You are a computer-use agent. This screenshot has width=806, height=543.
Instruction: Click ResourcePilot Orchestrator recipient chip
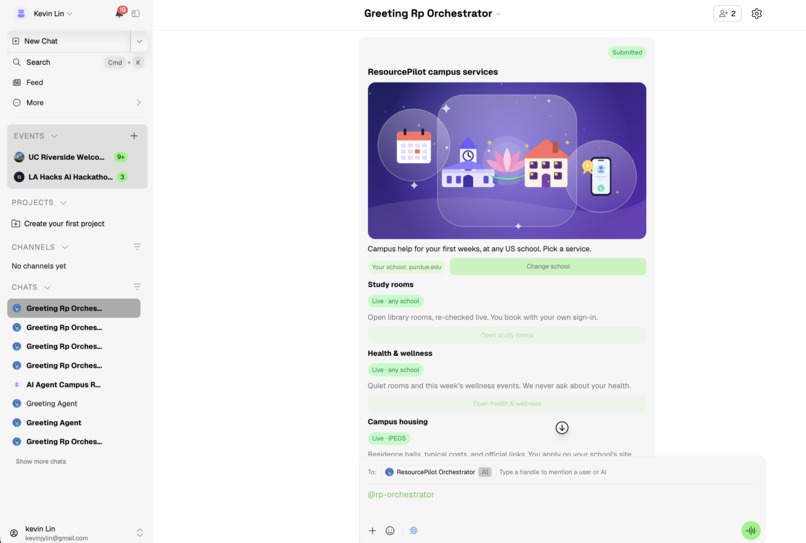438,472
